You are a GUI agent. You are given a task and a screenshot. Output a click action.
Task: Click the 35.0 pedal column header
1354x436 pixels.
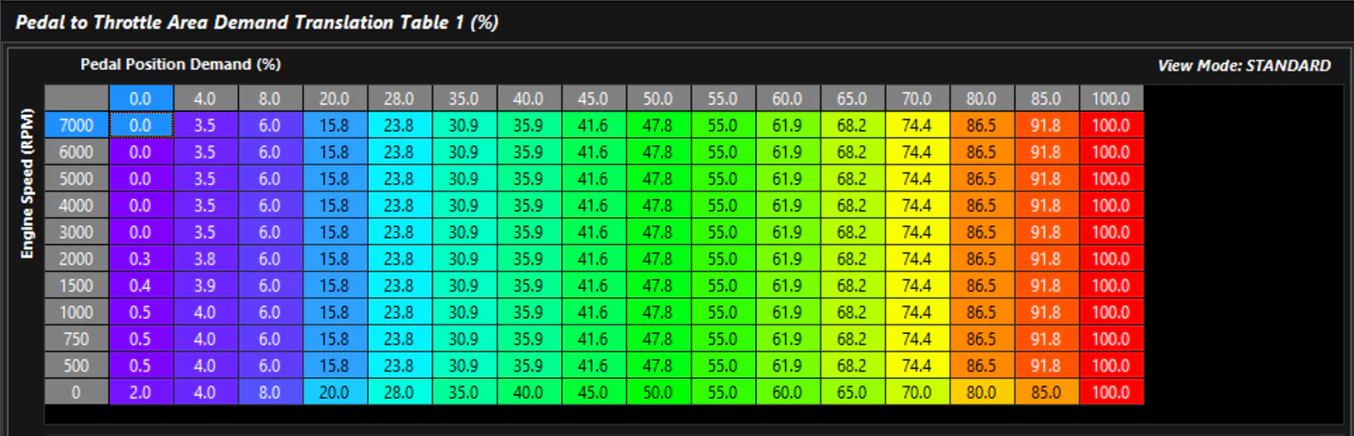[464, 99]
